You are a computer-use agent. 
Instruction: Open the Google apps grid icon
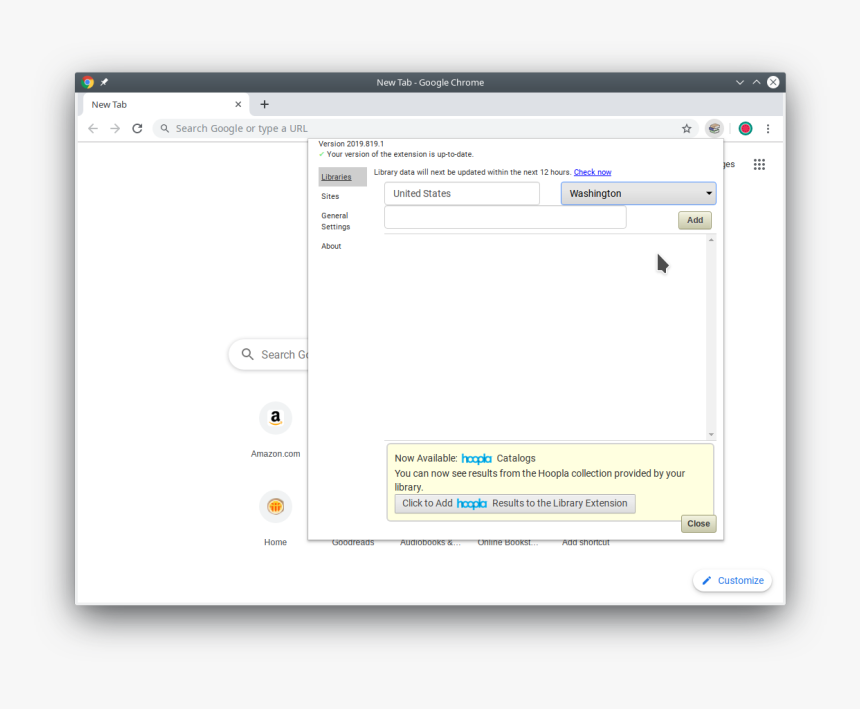[759, 164]
